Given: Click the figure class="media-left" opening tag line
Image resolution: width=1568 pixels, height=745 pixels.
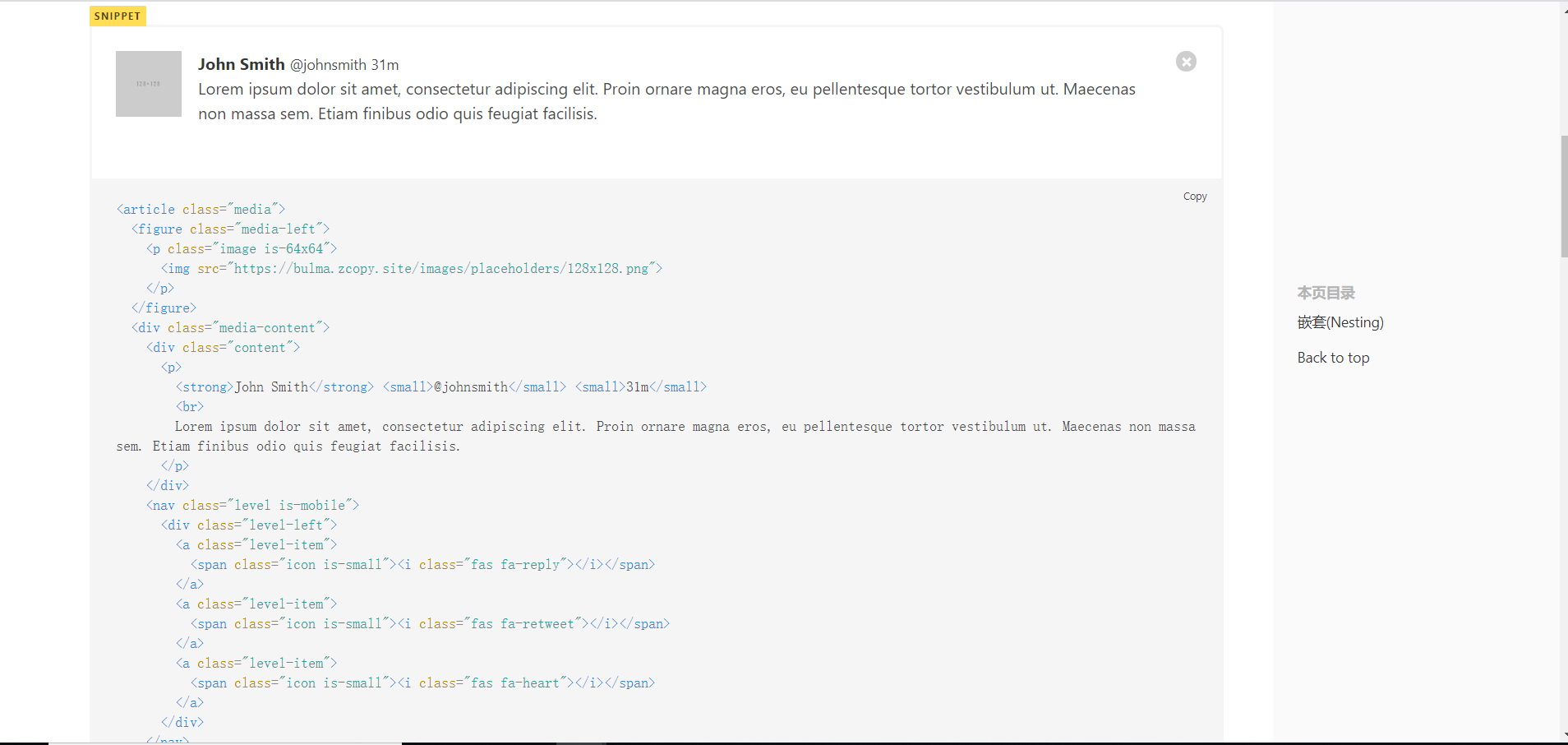Looking at the screenshot, I should pyautogui.click(x=230, y=229).
